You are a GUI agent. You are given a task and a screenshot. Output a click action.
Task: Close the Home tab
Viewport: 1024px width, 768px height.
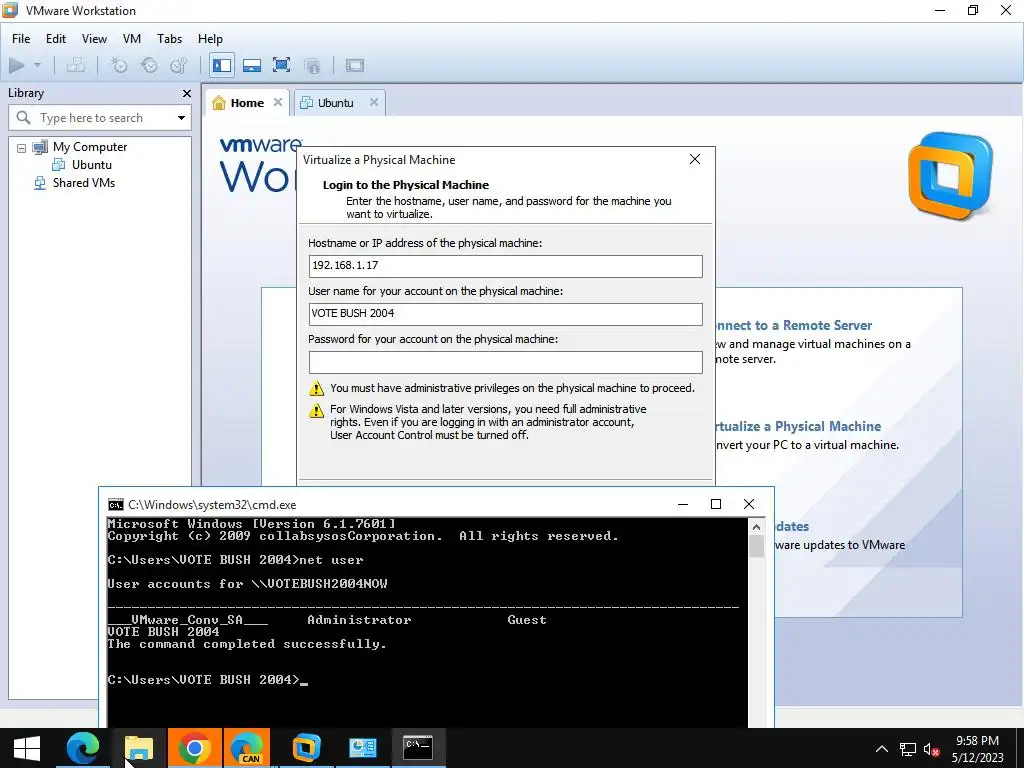click(x=278, y=102)
